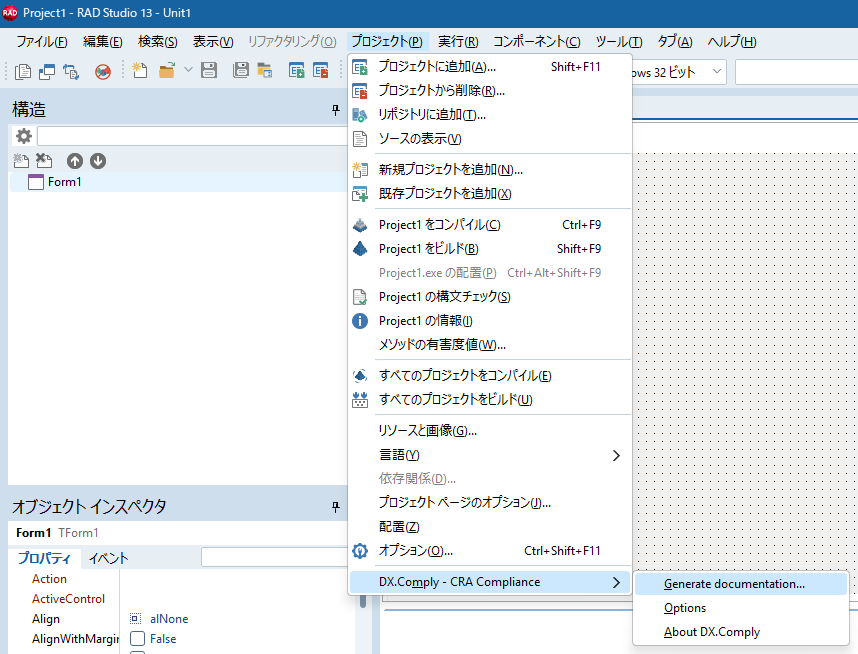Click the open project folder icon
The width and height of the screenshot is (858, 654).
tap(167, 71)
